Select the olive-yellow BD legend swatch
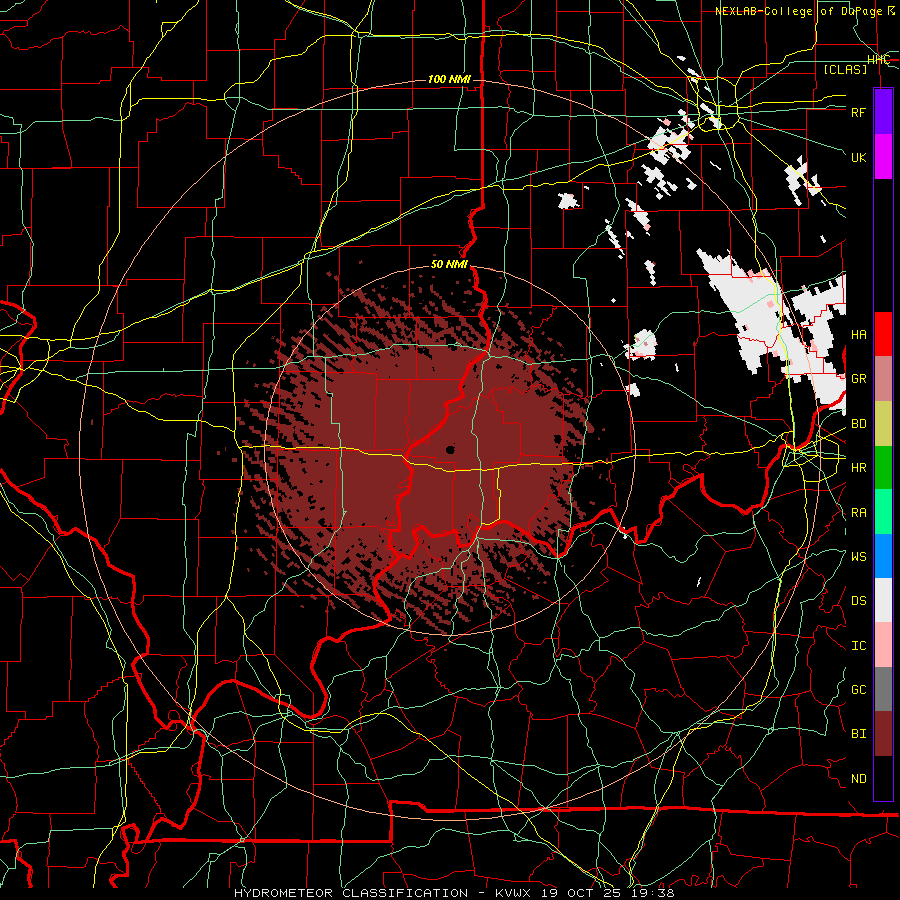The width and height of the screenshot is (900, 900). [883, 423]
